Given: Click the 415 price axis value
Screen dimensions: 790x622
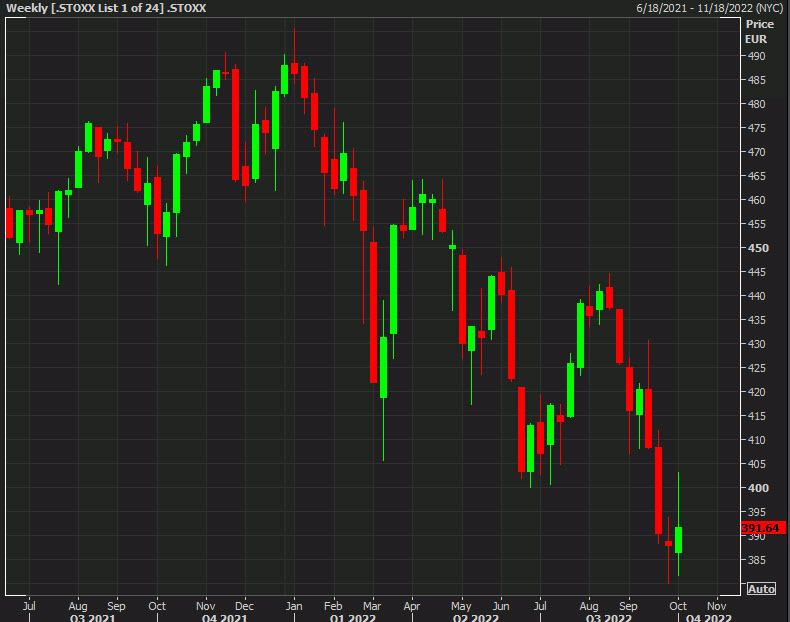Looking at the screenshot, I should click(x=756, y=416).
